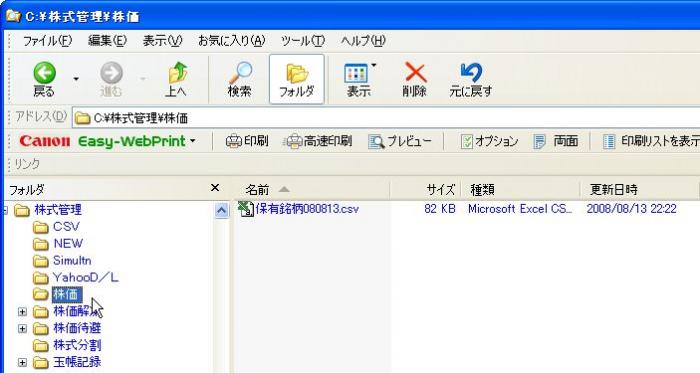Go up one level with 上へ

click(x=177, y=79)
